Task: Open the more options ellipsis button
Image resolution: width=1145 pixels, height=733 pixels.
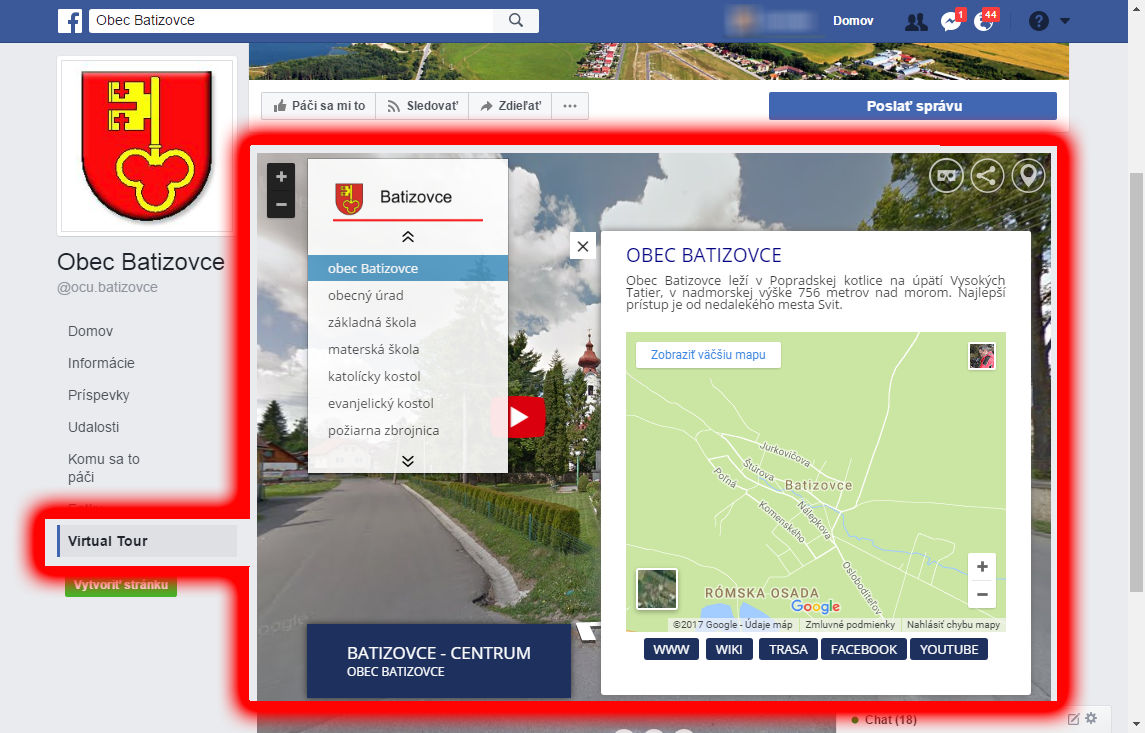Action: [570, 106]
